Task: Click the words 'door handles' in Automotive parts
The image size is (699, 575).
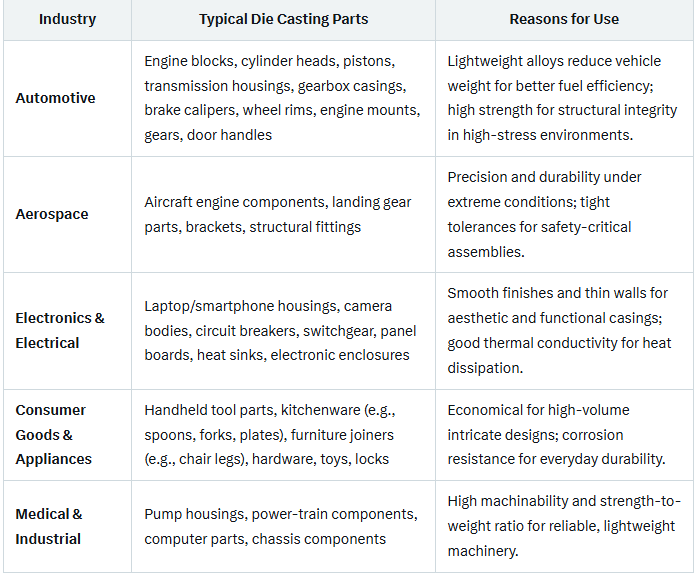Action: 229,134
